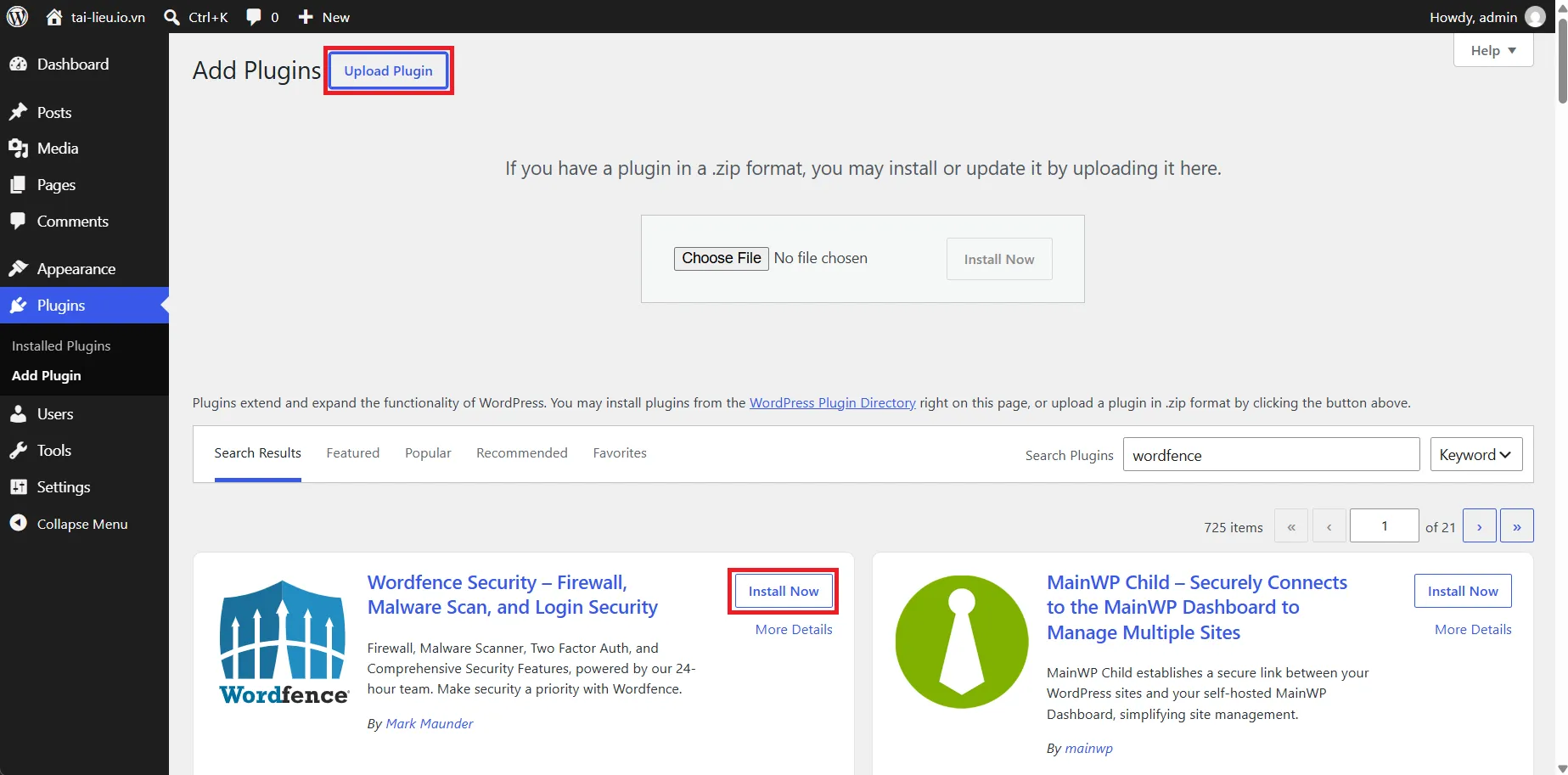
Task: Click the plus New icon
Action: pyautogui.click(x=306, y=17)
